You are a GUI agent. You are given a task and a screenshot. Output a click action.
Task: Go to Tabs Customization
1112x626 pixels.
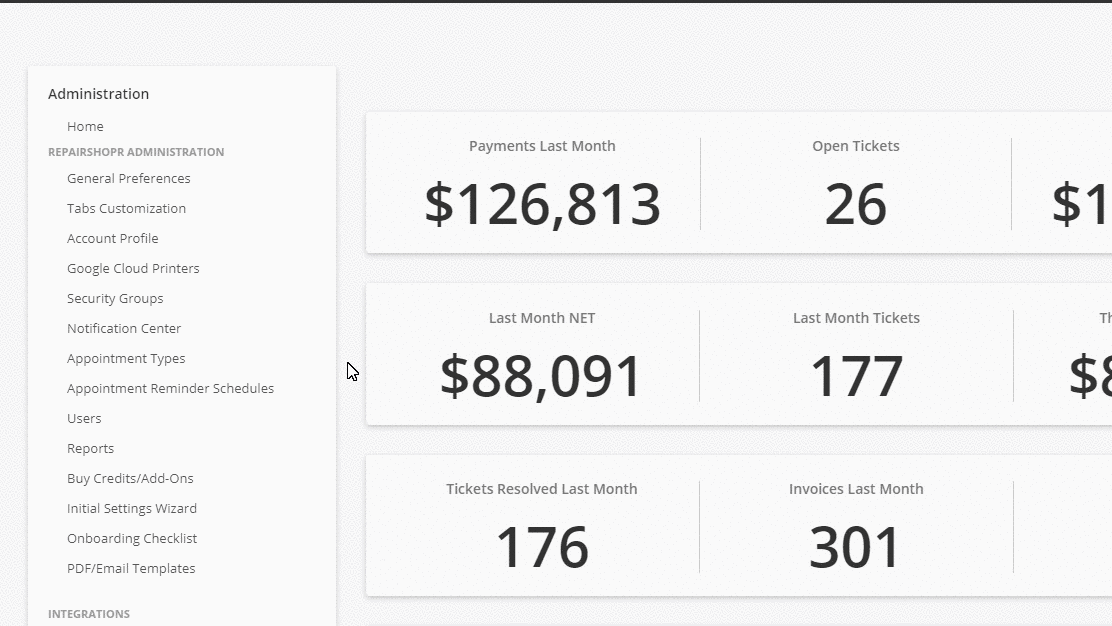pos(126,208)
